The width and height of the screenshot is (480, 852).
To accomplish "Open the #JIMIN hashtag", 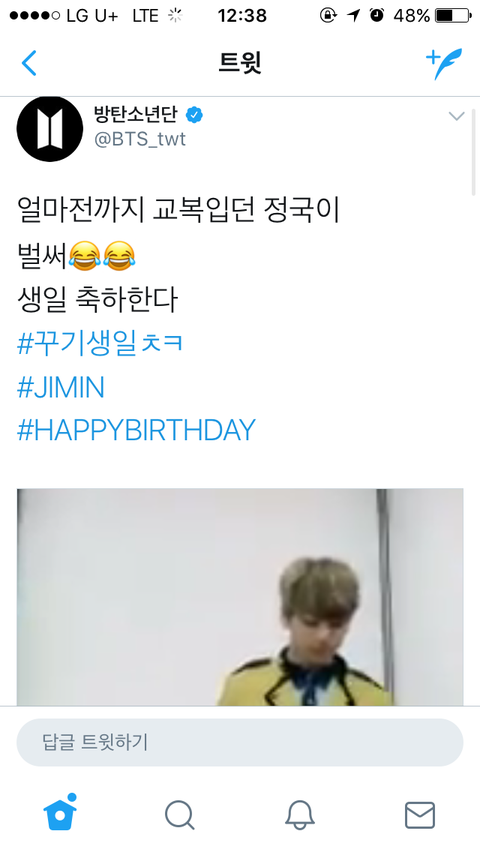I will click(61, 388).
